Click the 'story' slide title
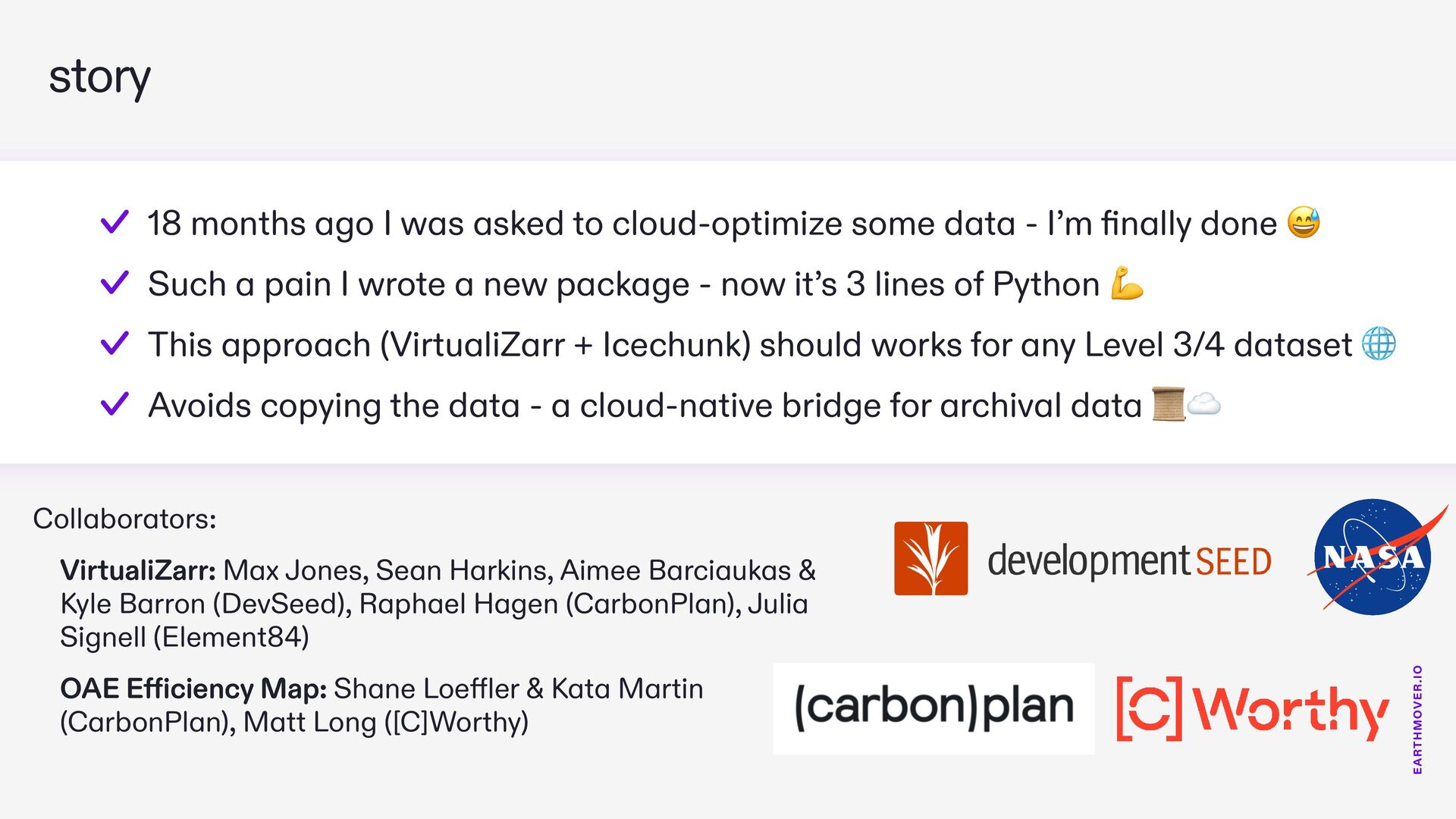The width and height of the screenshot is (1456, 819). (99, 77)
